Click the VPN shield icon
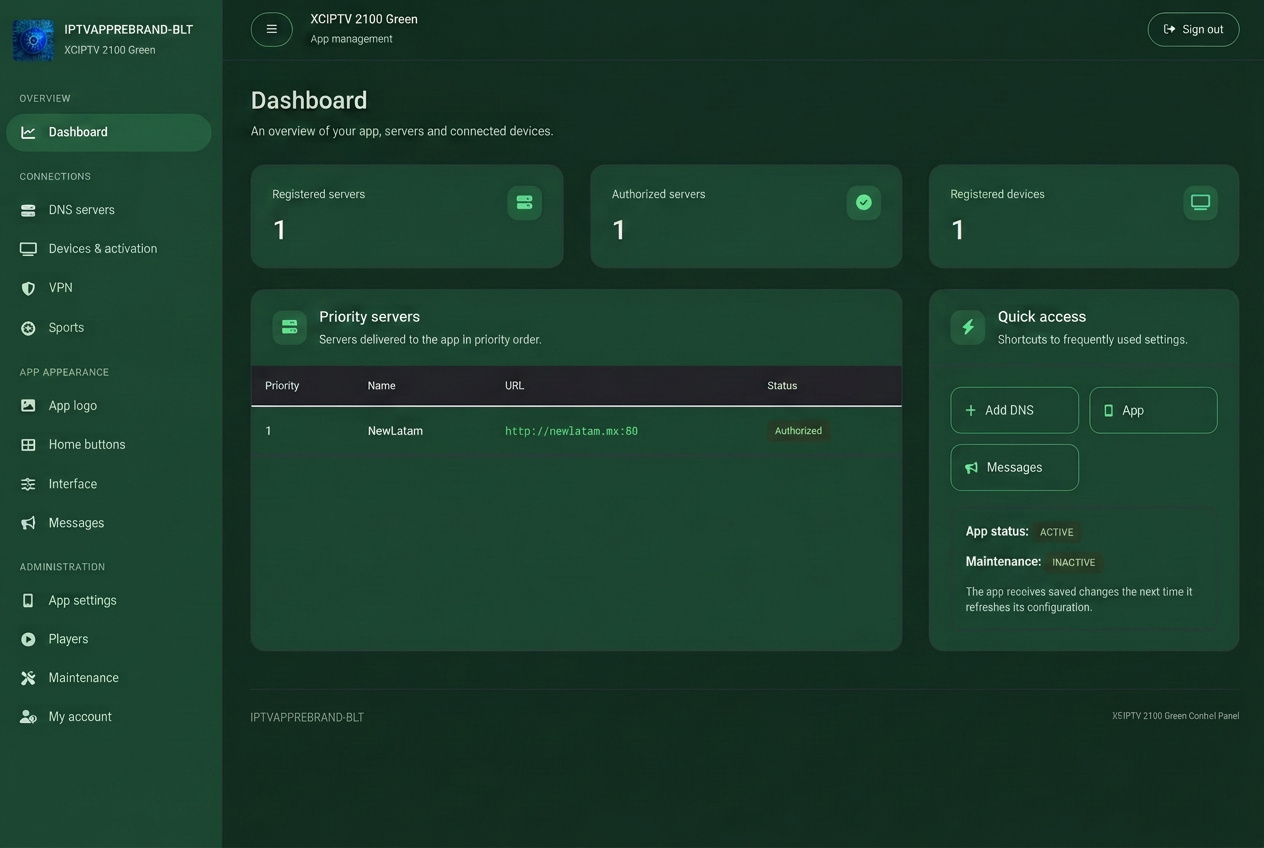Image resolution: width=1264 pixels, height=848 pixels. pos(28,288)
